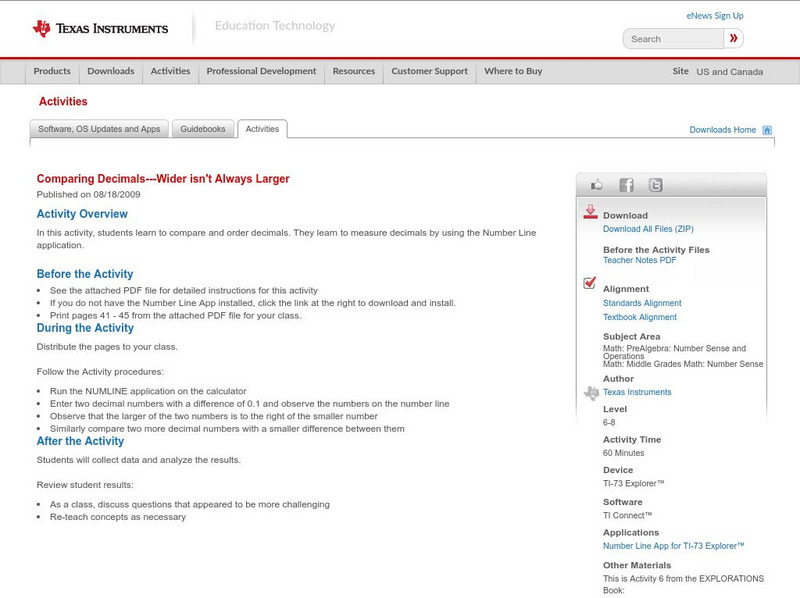Open the Downloads menu
Viewport: 800px width, 598px height.
tap(111, 71)
